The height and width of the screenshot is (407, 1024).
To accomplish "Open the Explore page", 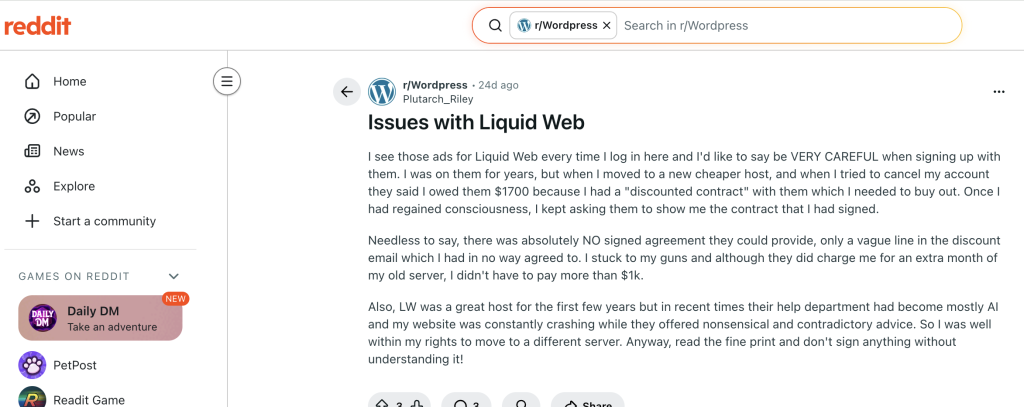I will coord(73,187).
